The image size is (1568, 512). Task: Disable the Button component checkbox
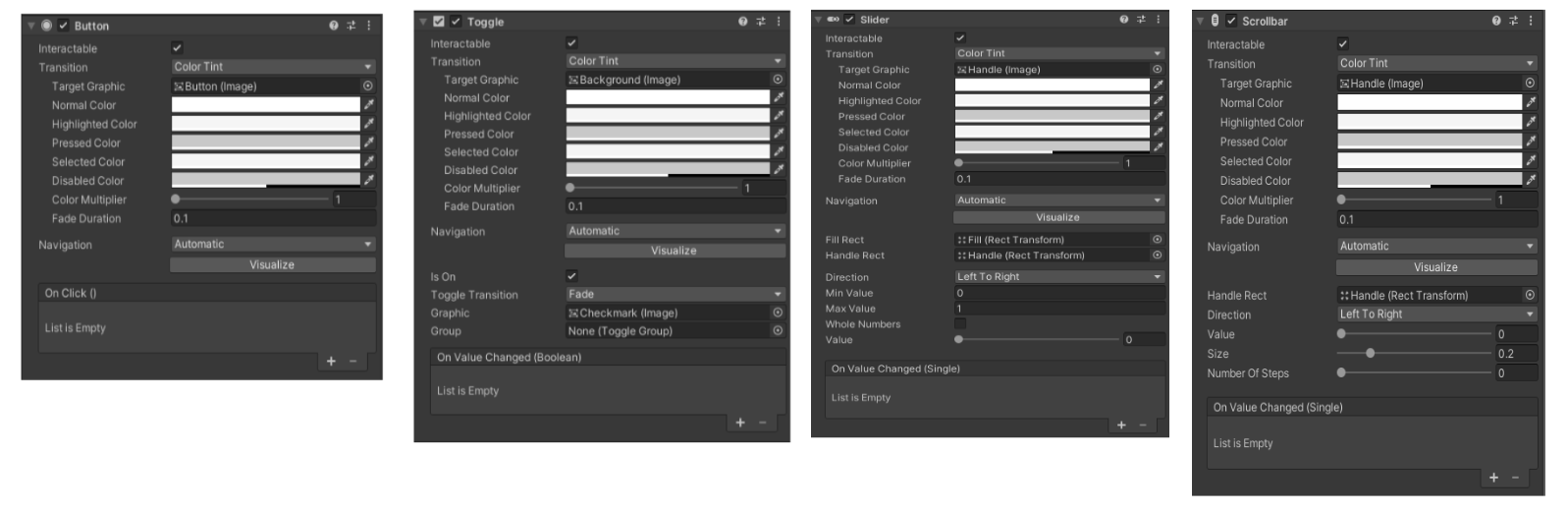click(63, 26)
